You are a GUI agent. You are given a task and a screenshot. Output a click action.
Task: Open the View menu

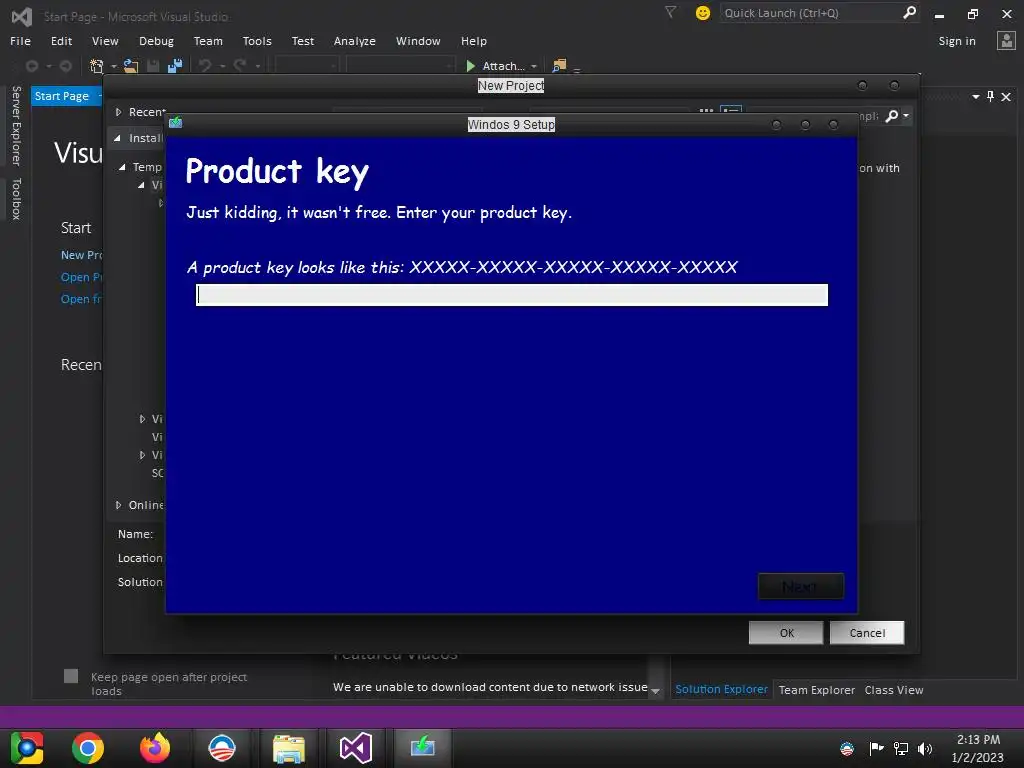point(105,41)
